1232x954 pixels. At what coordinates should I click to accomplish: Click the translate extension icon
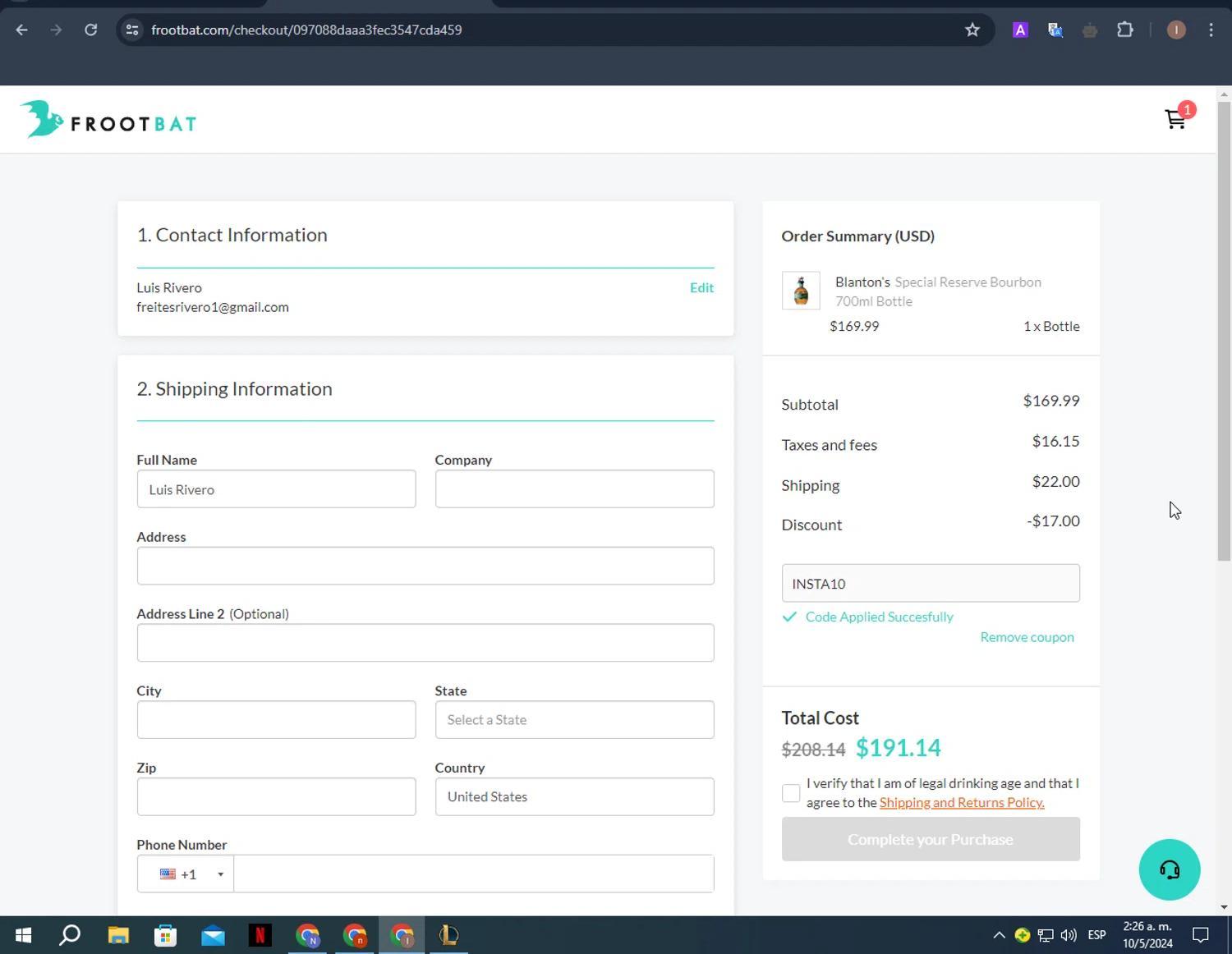click(1055, 30)
